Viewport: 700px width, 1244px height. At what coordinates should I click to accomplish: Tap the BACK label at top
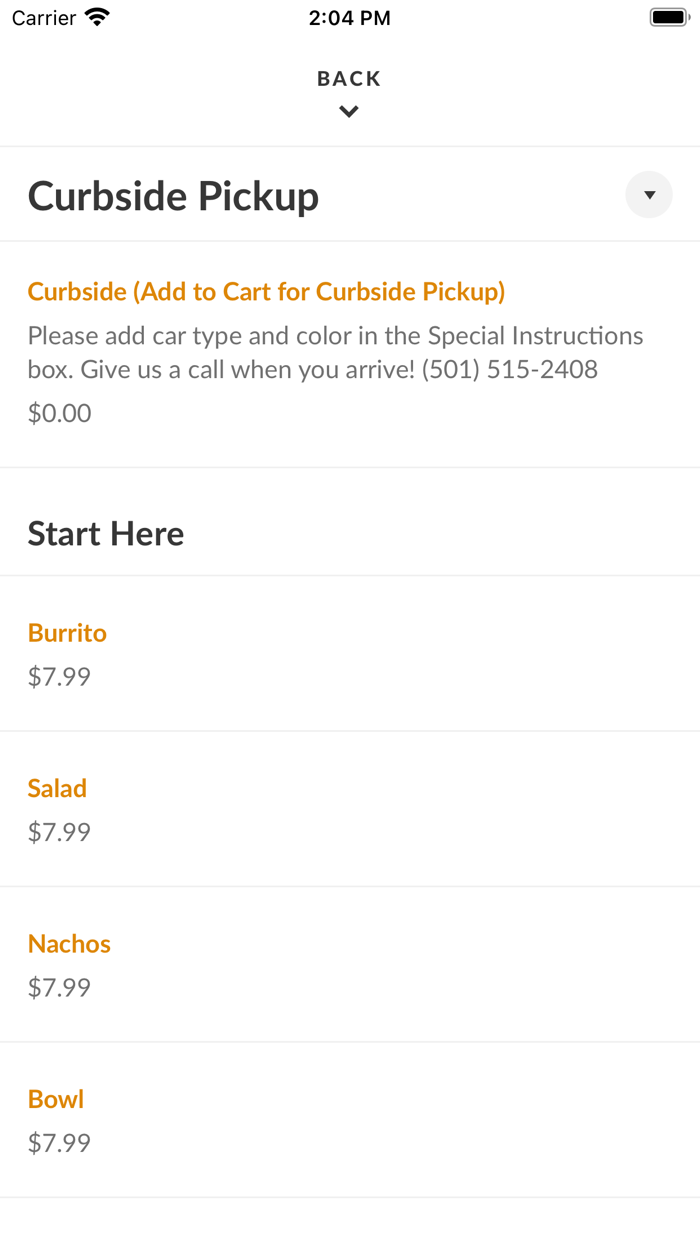pyautogui.click(x=349, y=79)
